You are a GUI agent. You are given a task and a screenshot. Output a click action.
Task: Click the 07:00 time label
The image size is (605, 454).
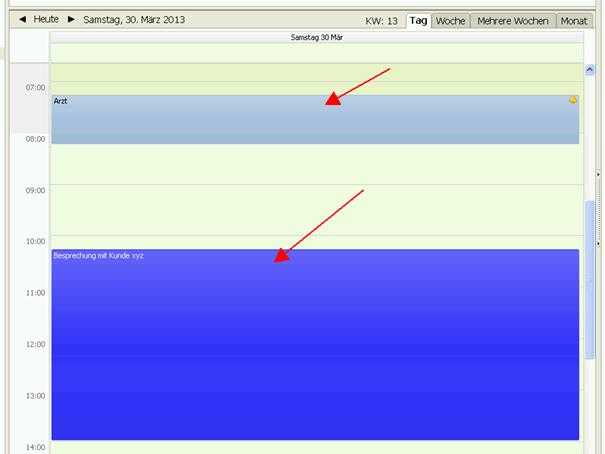[x=35, y=88]
